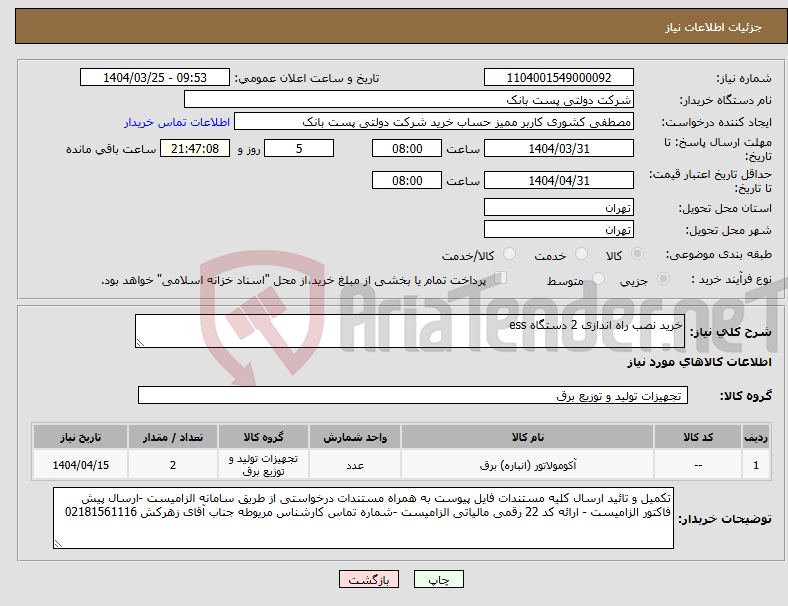Click the resize handle of buyer notes textarea

[58, 544]
